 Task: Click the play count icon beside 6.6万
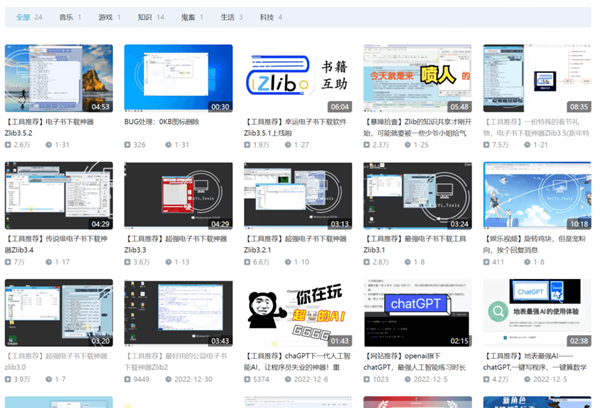point(247,262)
